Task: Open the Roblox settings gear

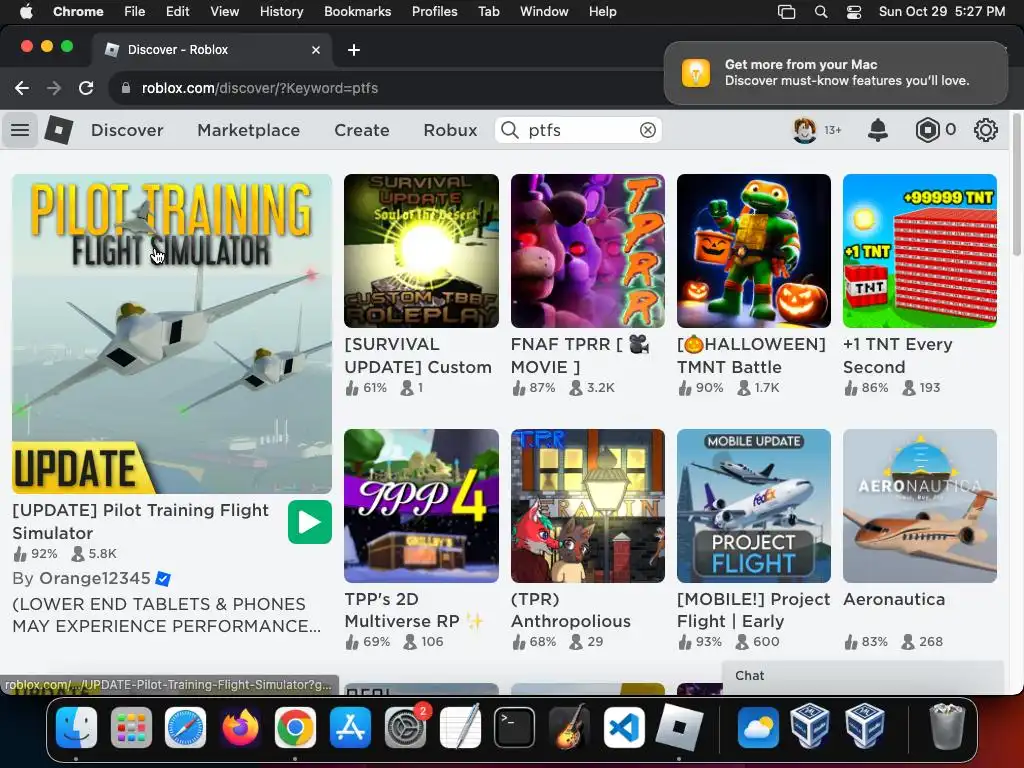Action: point(985,130)
